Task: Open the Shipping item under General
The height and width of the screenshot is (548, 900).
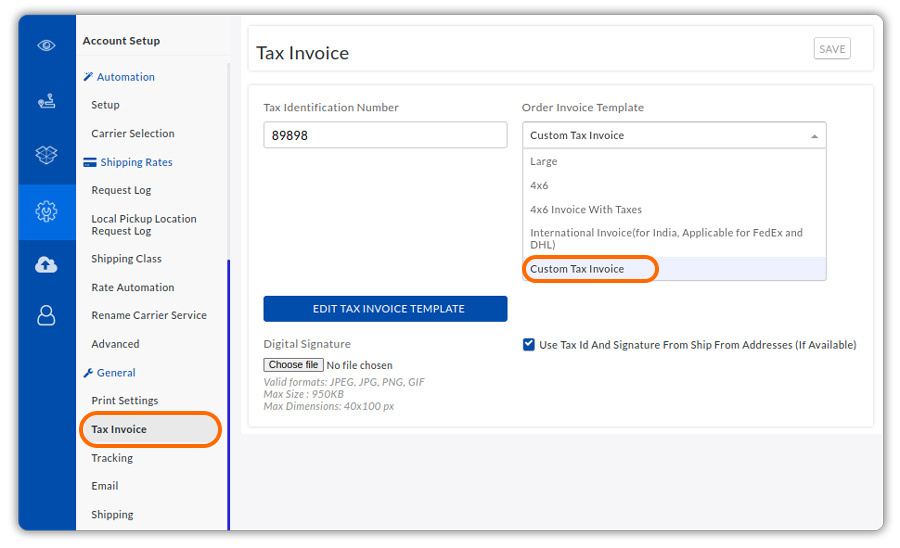Action: (x=112, y=515)
